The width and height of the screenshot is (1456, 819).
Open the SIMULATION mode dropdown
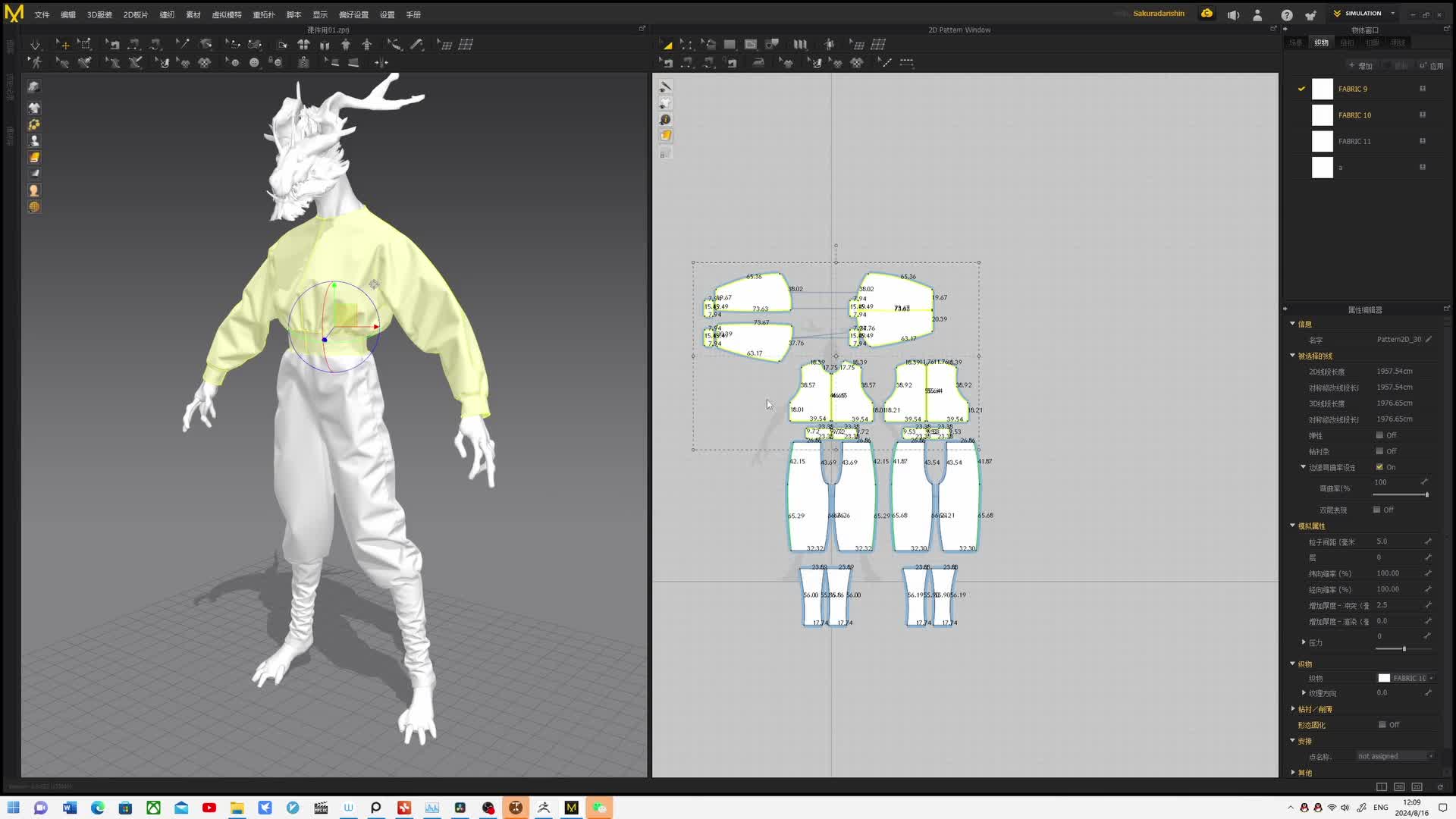click(1392, 14)
